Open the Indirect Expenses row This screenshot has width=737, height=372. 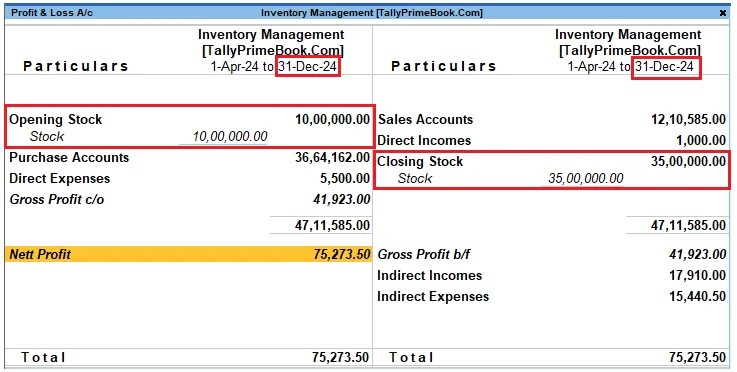tap(552, 297)
